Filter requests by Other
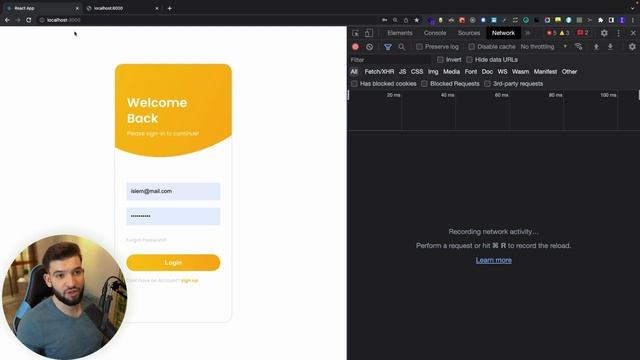This screenshot has height=360, width=640. [x=569, y=72]
